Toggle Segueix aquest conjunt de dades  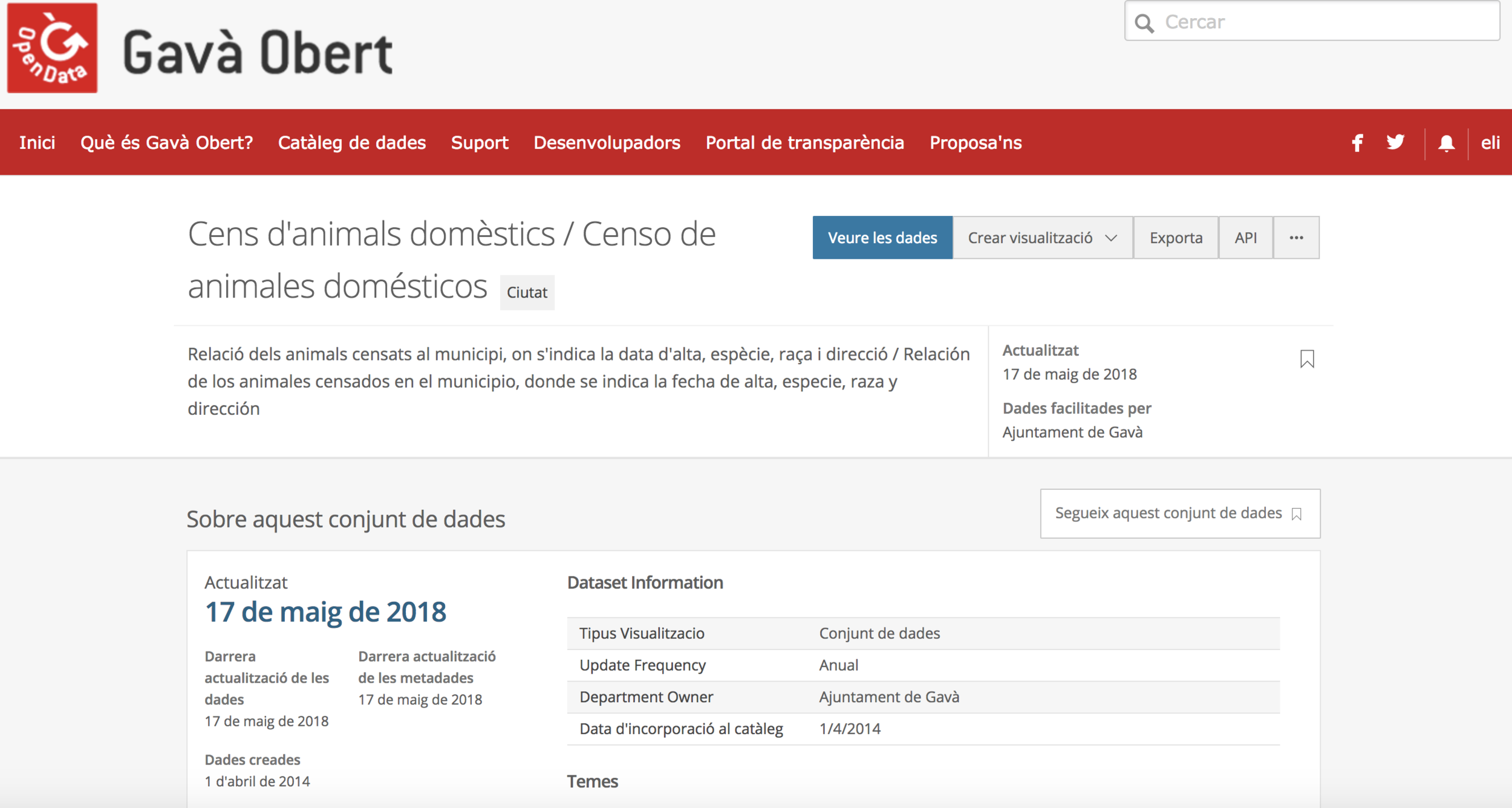click(1179, 513)
